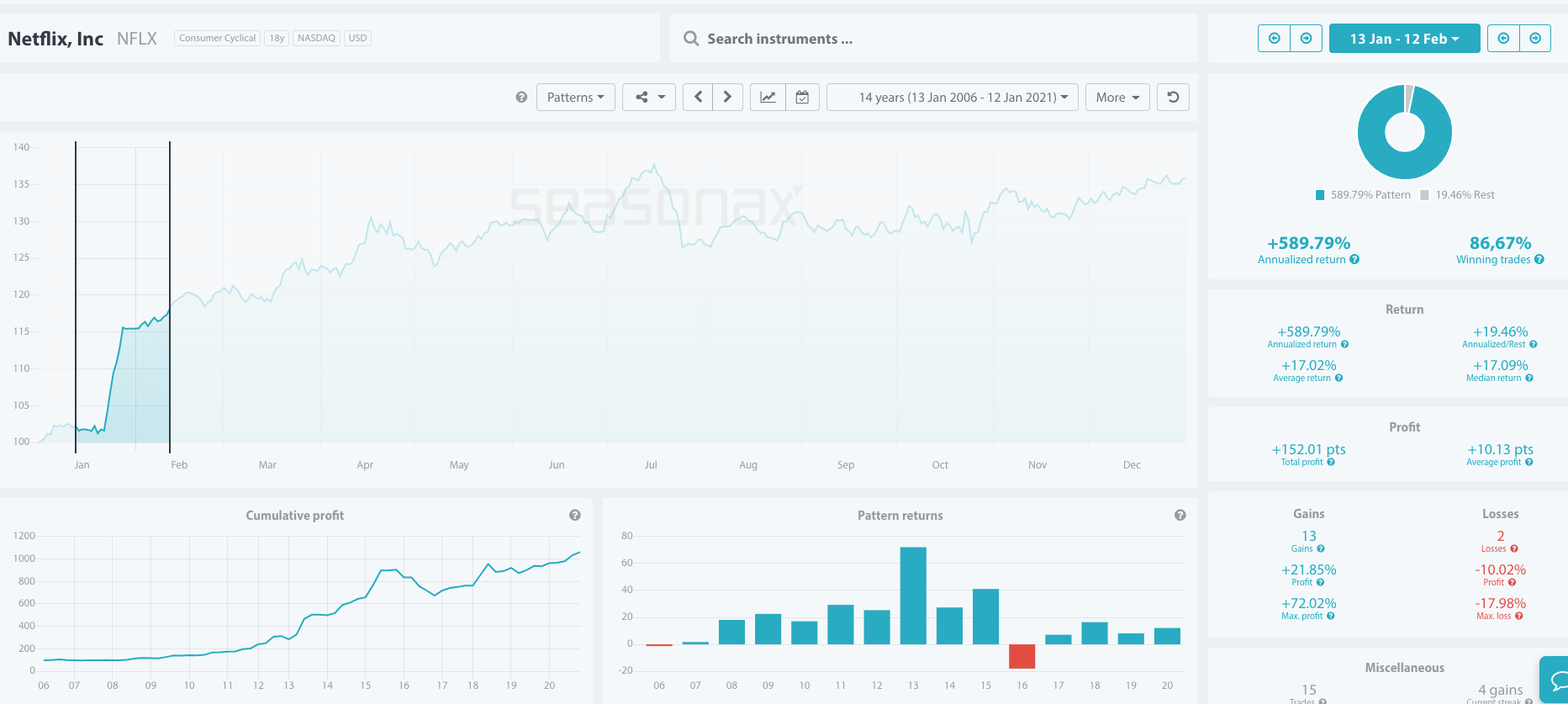
Task: Click the NASDAQ tag
Action: pyautogui.click(x=316, y=38)
